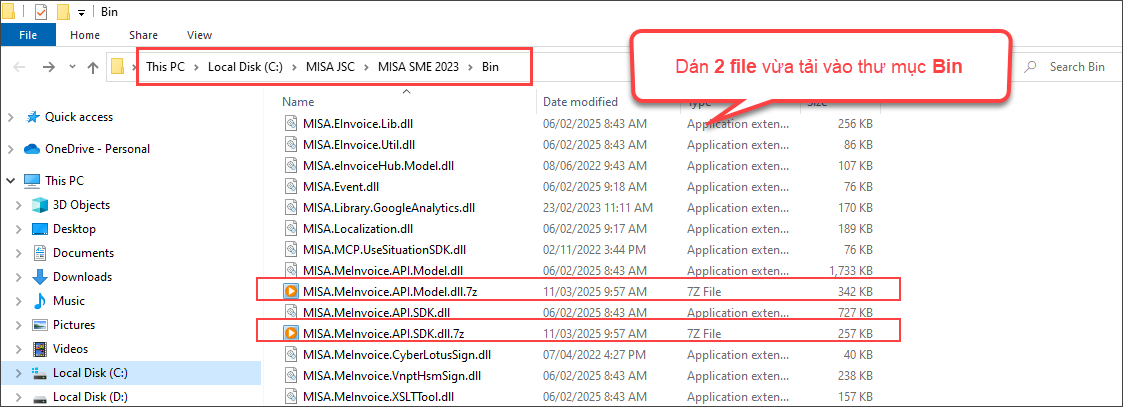Sort files by the Name column header
The height and width of the screenshot is (407, 1123).
298,102
